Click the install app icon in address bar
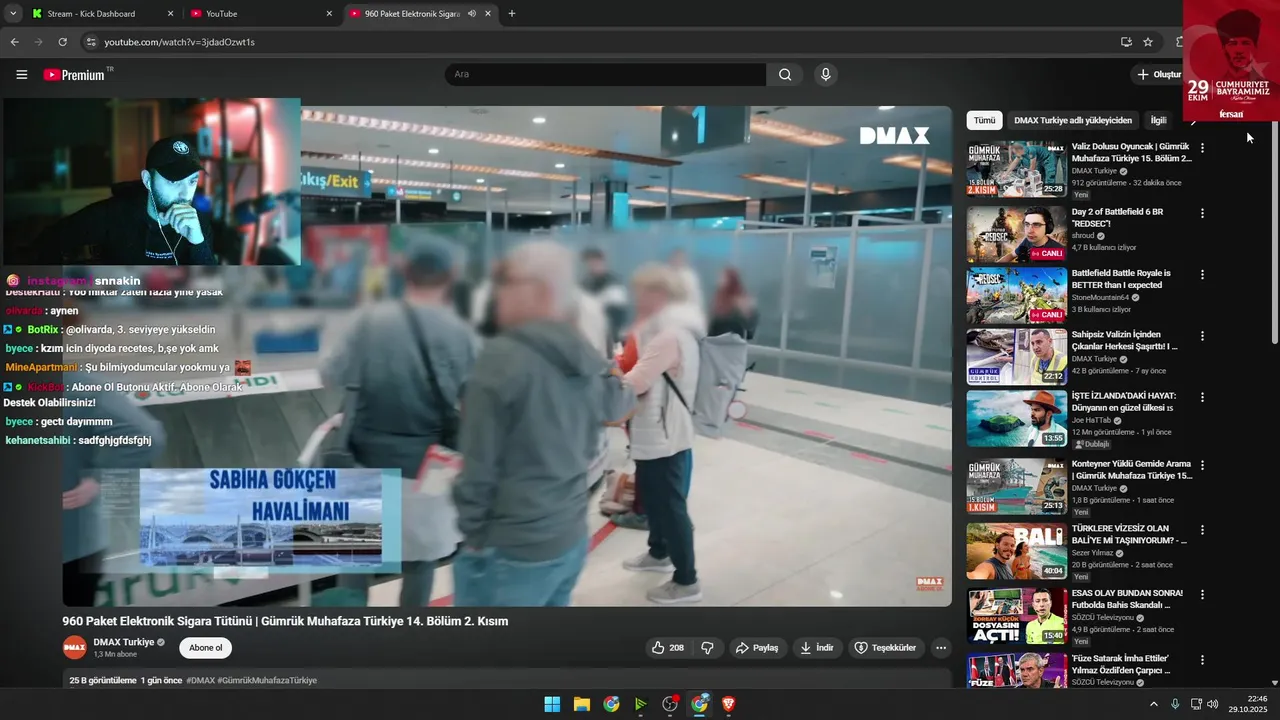Image resolution: width=1280 pixels, height=720 pixels. 1126,42
